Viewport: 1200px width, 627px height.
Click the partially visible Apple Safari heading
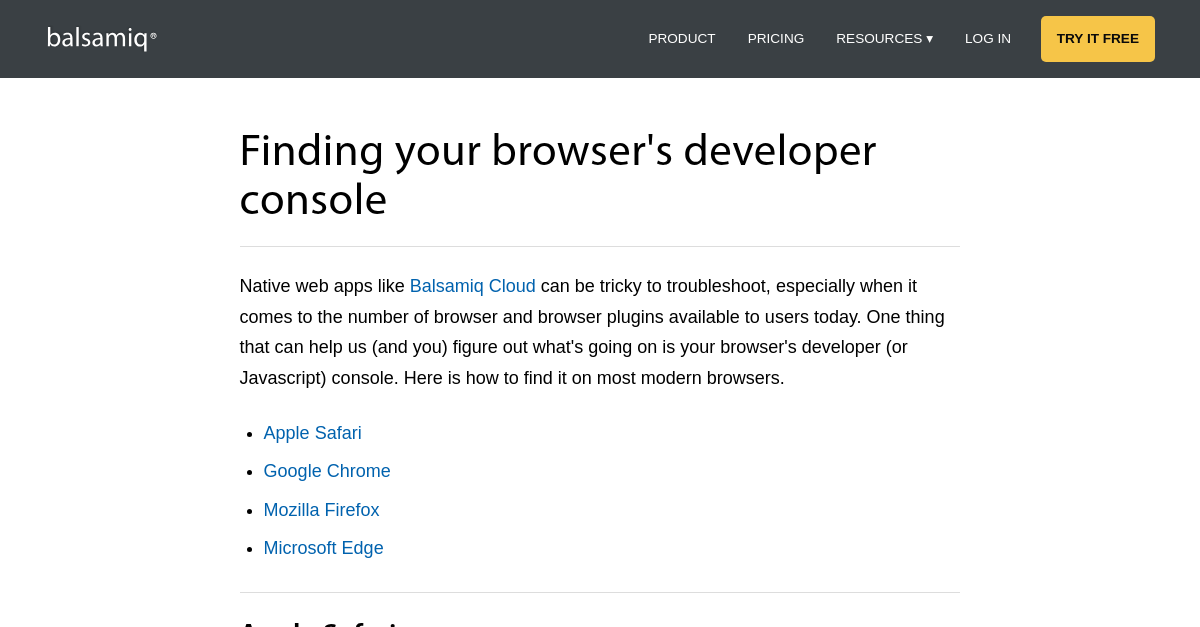point(320,624)
